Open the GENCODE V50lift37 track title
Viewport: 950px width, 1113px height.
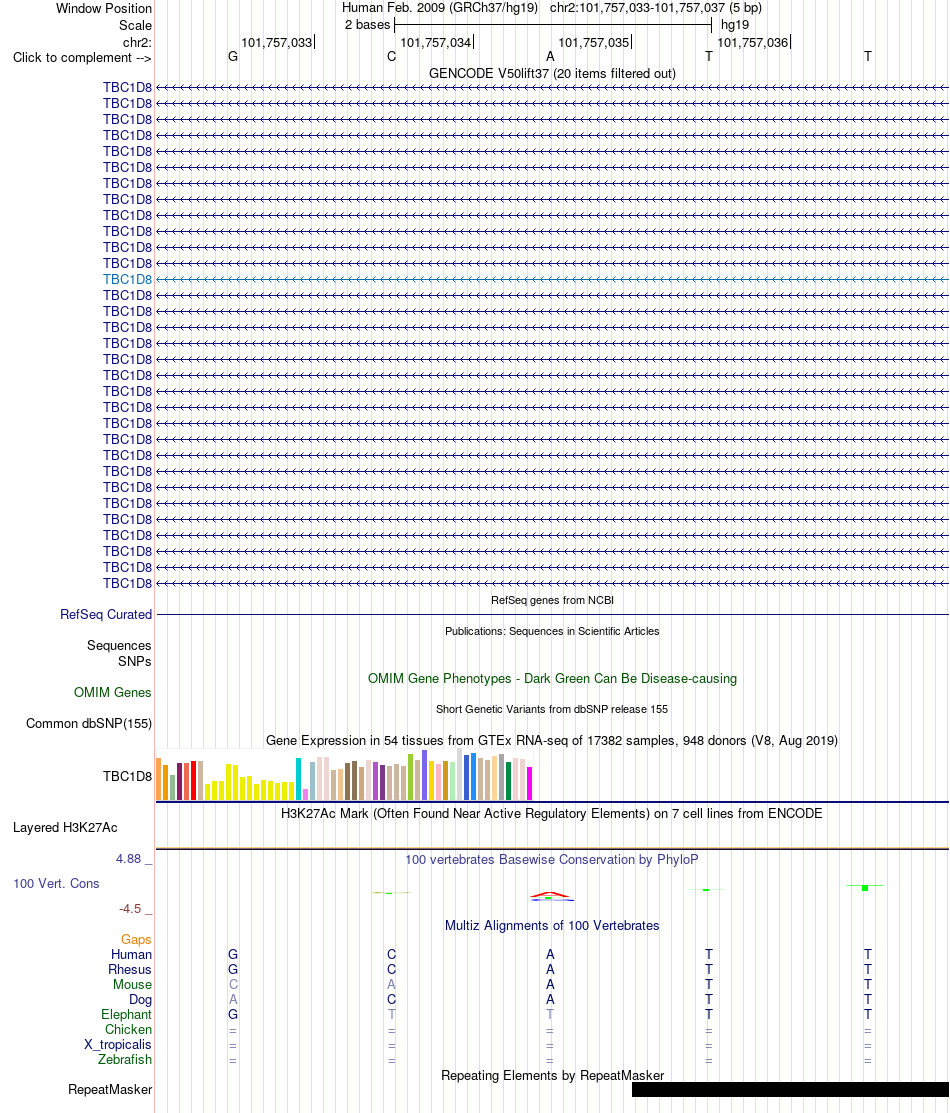click(552, 73)
